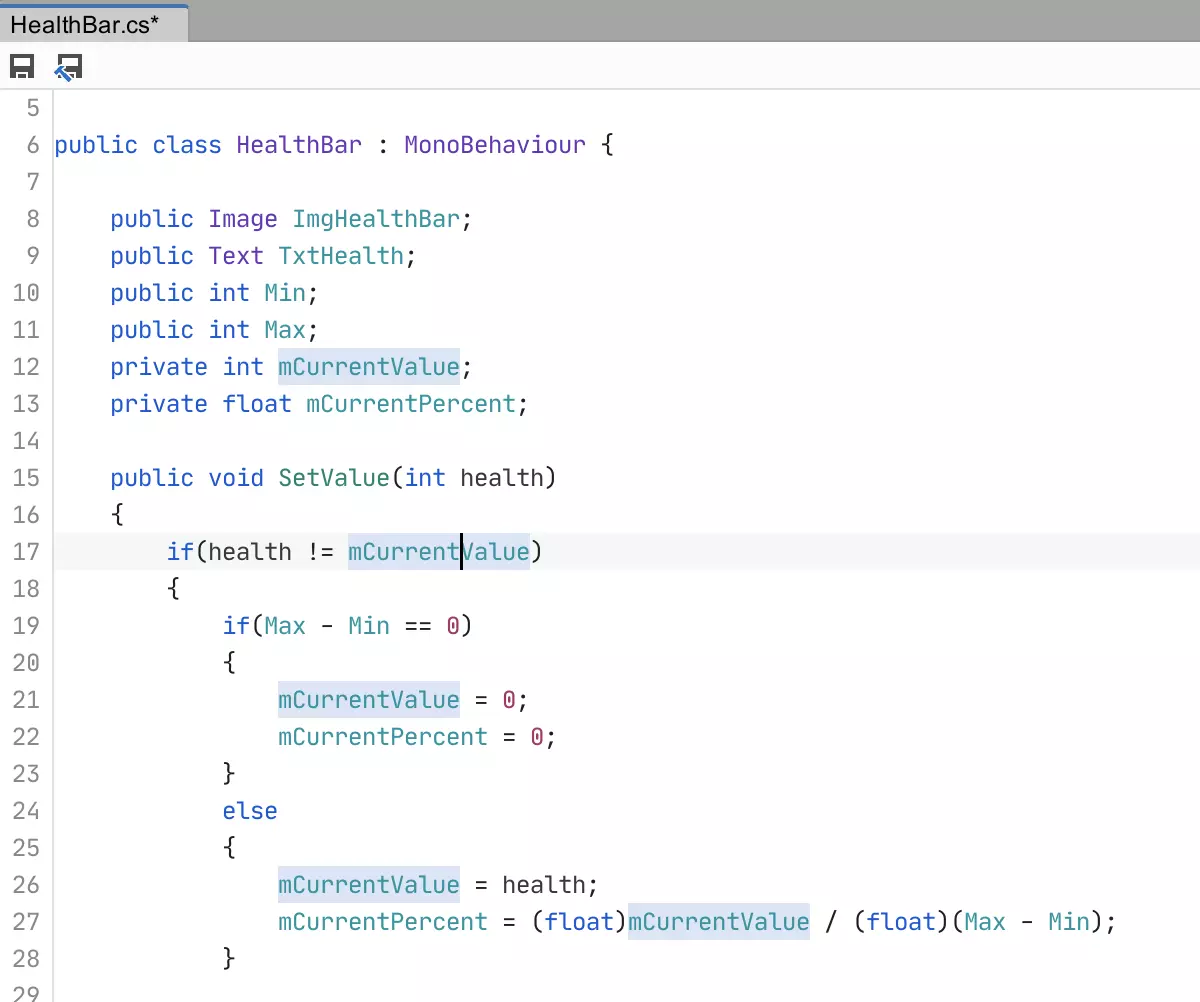
Task: Click line number 21 in the gutter
Action: click(x=27, y=699)
